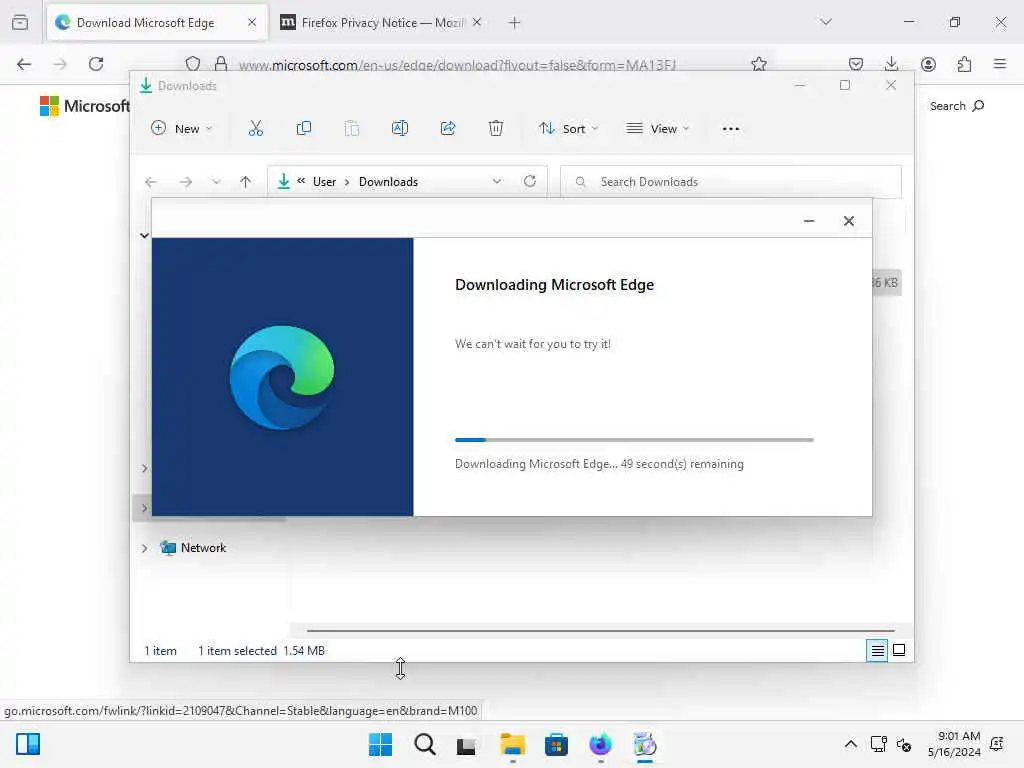
Task: Click the Edge installer icon on the taskbar
Action: coord(645,744)
